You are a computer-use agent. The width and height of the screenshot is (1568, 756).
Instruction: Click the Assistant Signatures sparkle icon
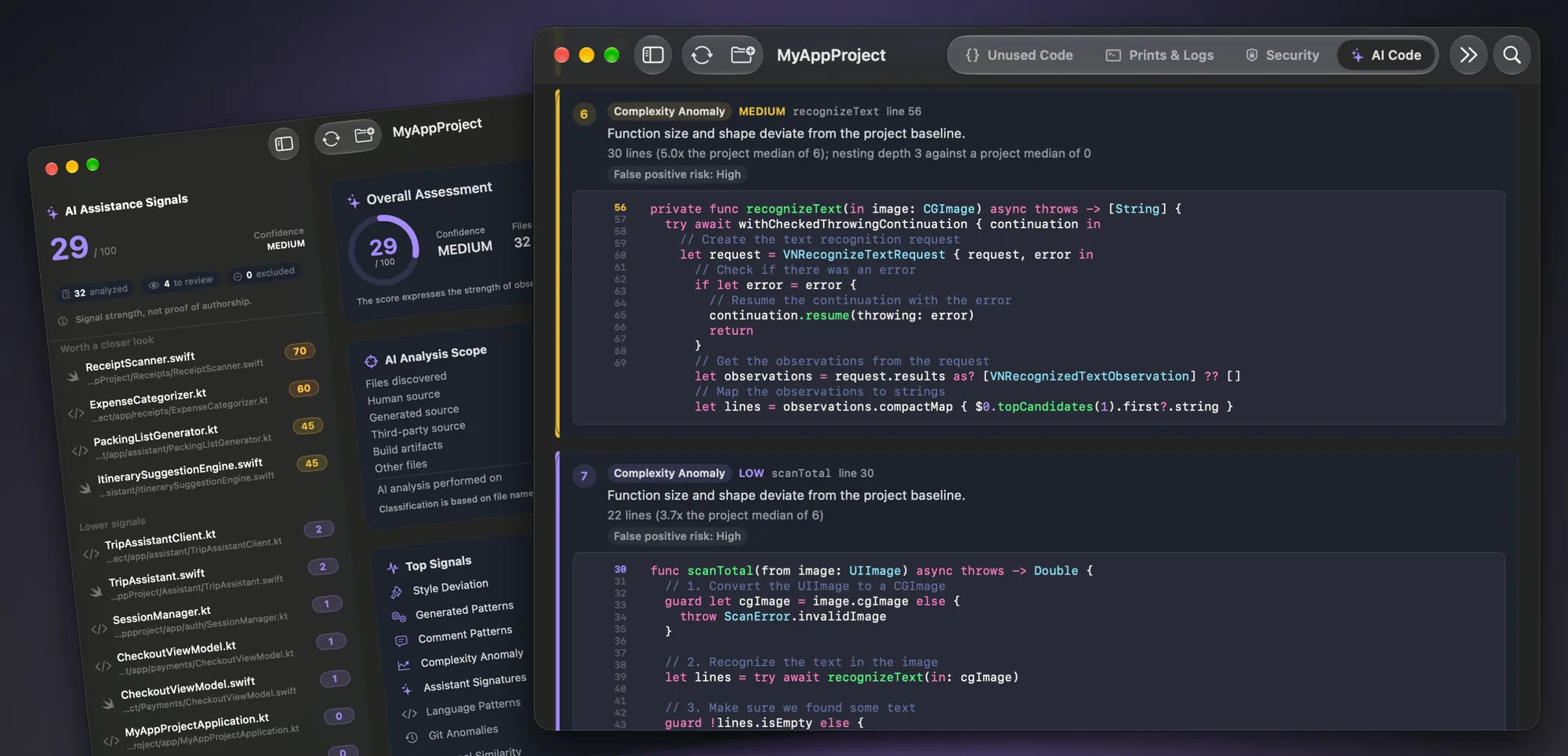[x=406, y=689]
